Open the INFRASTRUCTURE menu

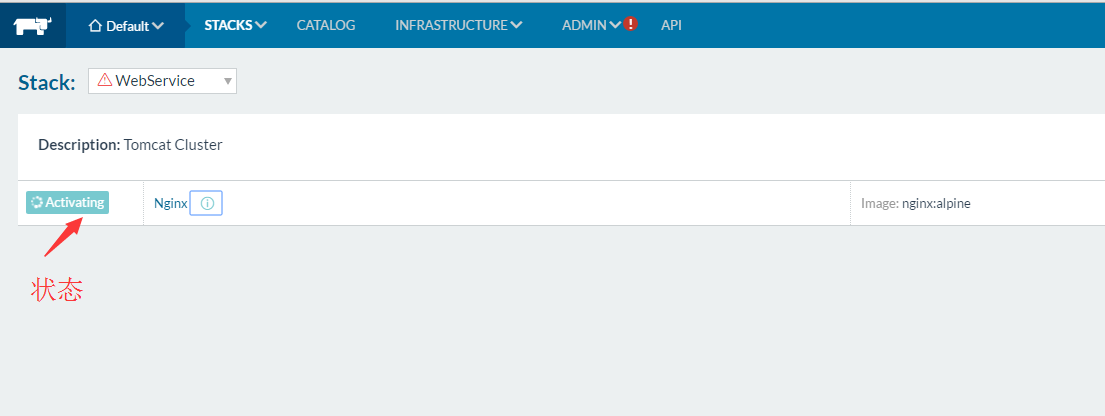[451, 25]
